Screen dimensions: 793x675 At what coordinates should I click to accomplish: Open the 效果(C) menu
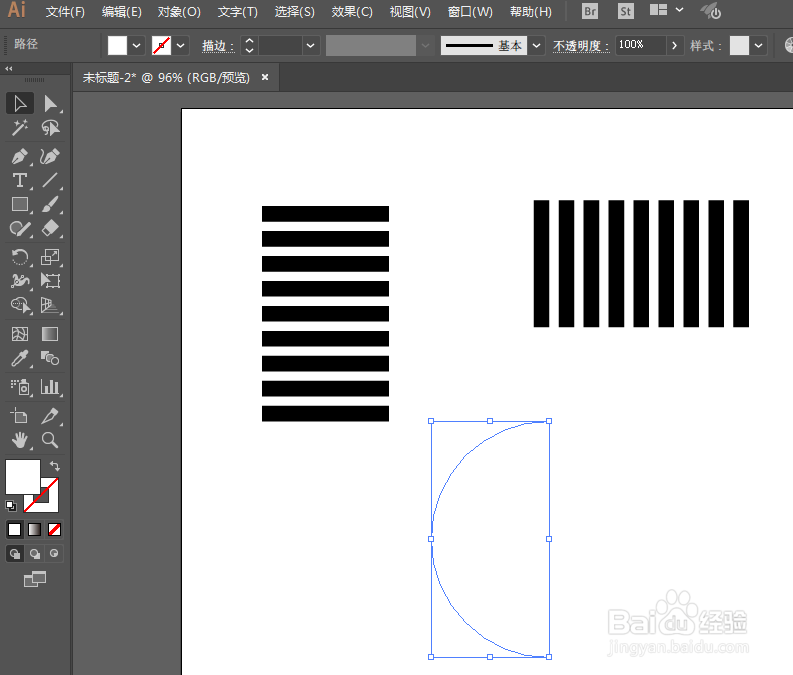point(352,12)
